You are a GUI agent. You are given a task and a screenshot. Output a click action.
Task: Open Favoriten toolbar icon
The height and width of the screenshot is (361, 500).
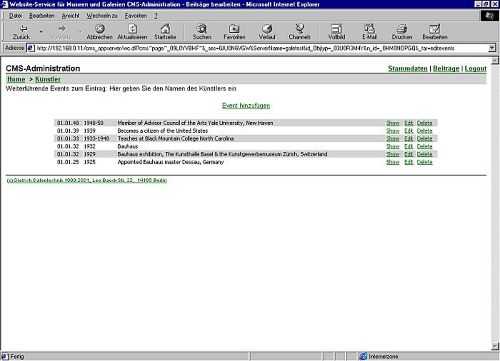click(234, 29)
